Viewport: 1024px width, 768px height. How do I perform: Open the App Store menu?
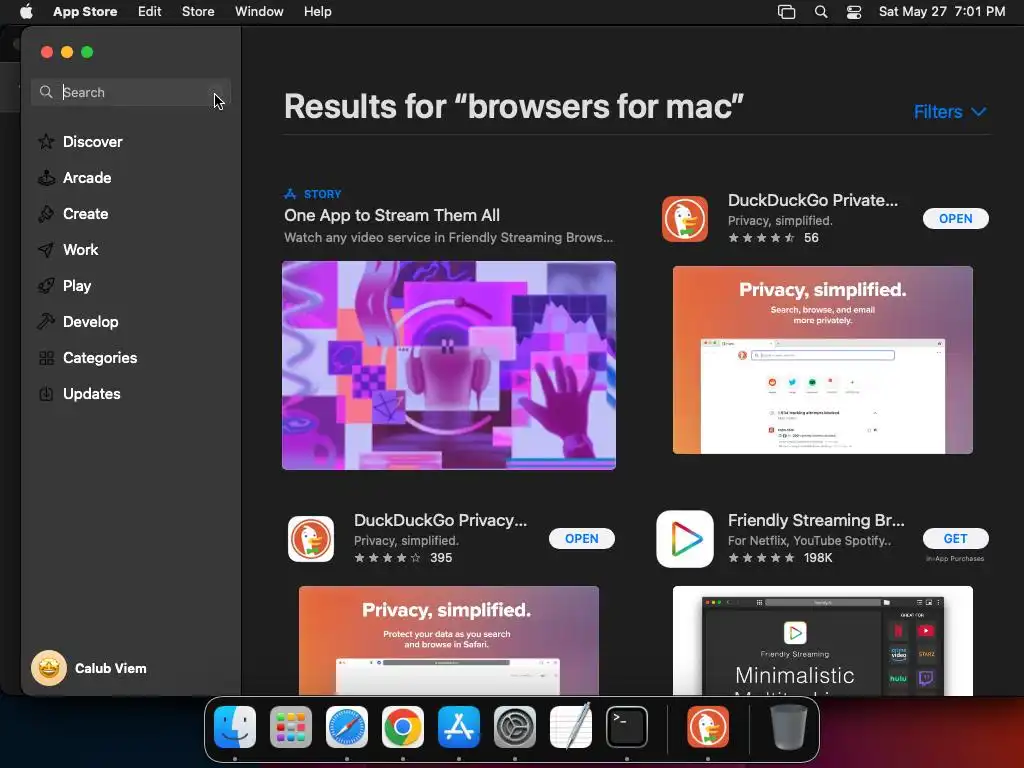85,12
